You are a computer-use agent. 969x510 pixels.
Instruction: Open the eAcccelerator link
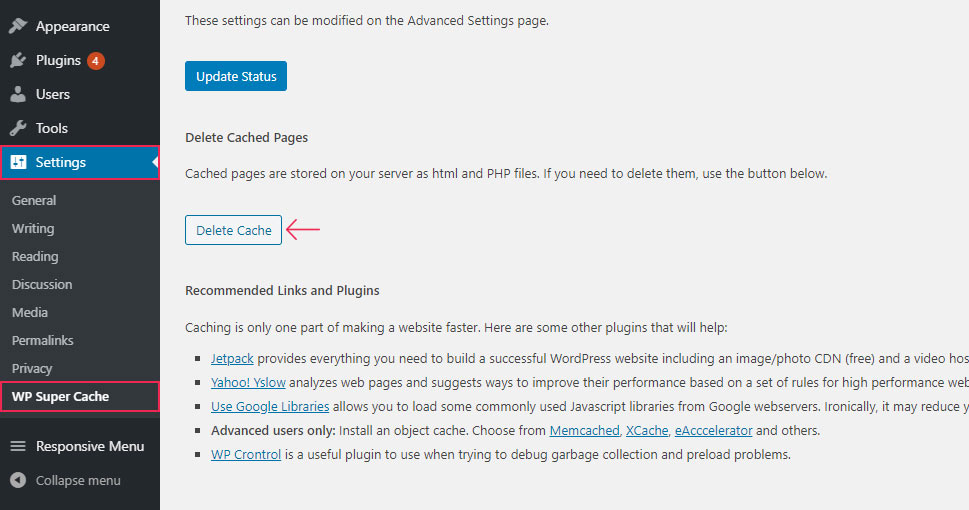point(714,430)
